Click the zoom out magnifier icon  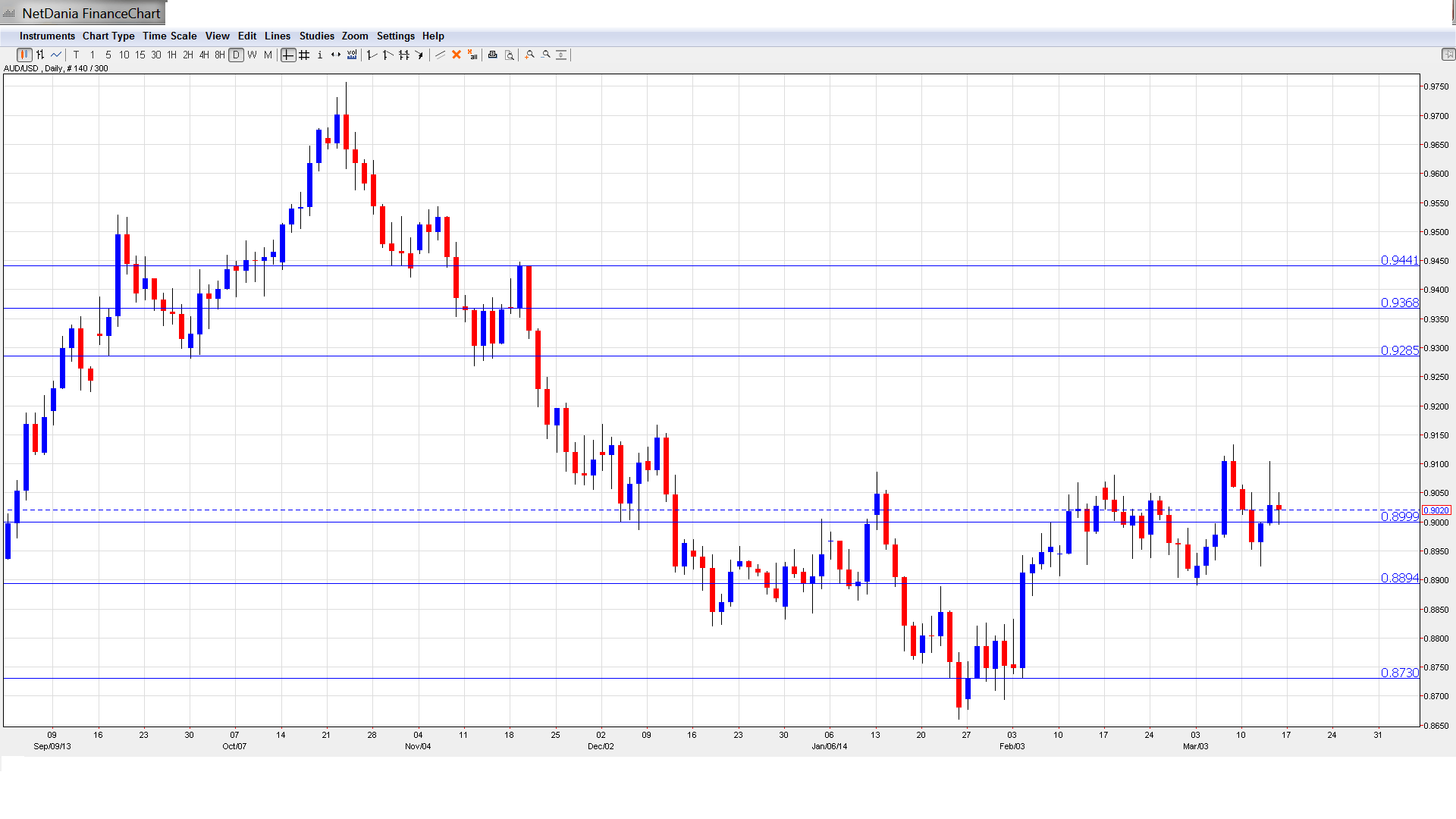546,55
